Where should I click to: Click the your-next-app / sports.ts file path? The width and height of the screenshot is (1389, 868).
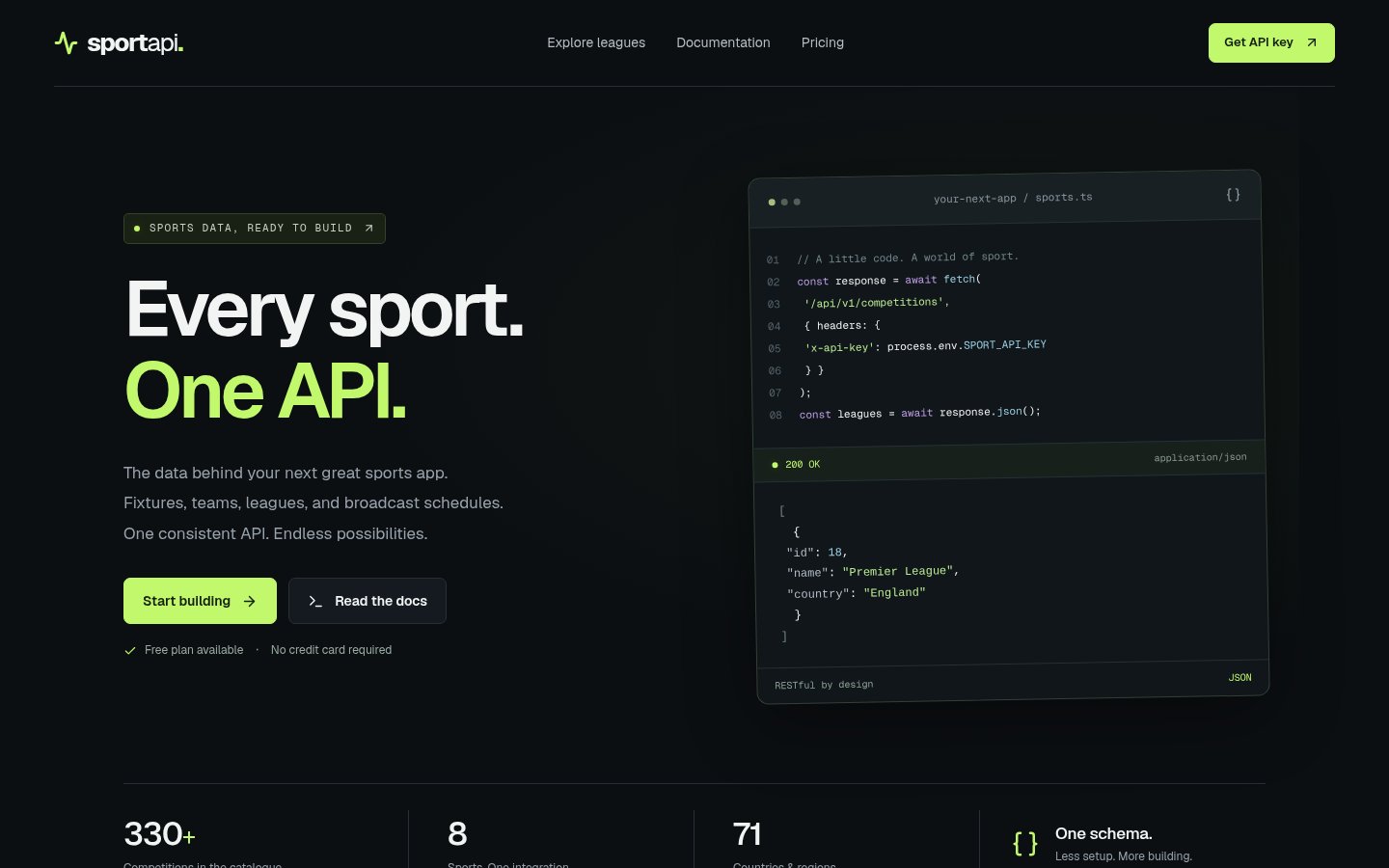pyautogui.click(x=1013, y=198)
